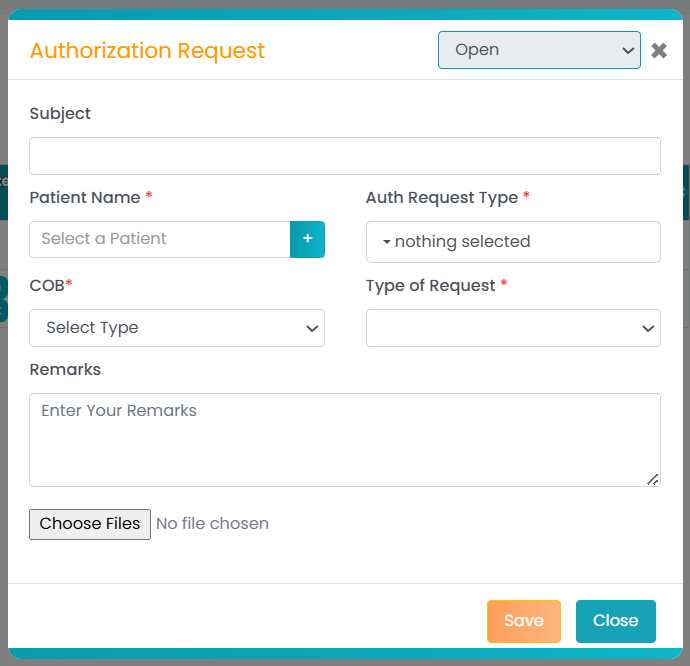Click inside the Enter Your Remarks textarea
Screen dimensions: 690x666
pyautogui.click(x=345, y=440)
